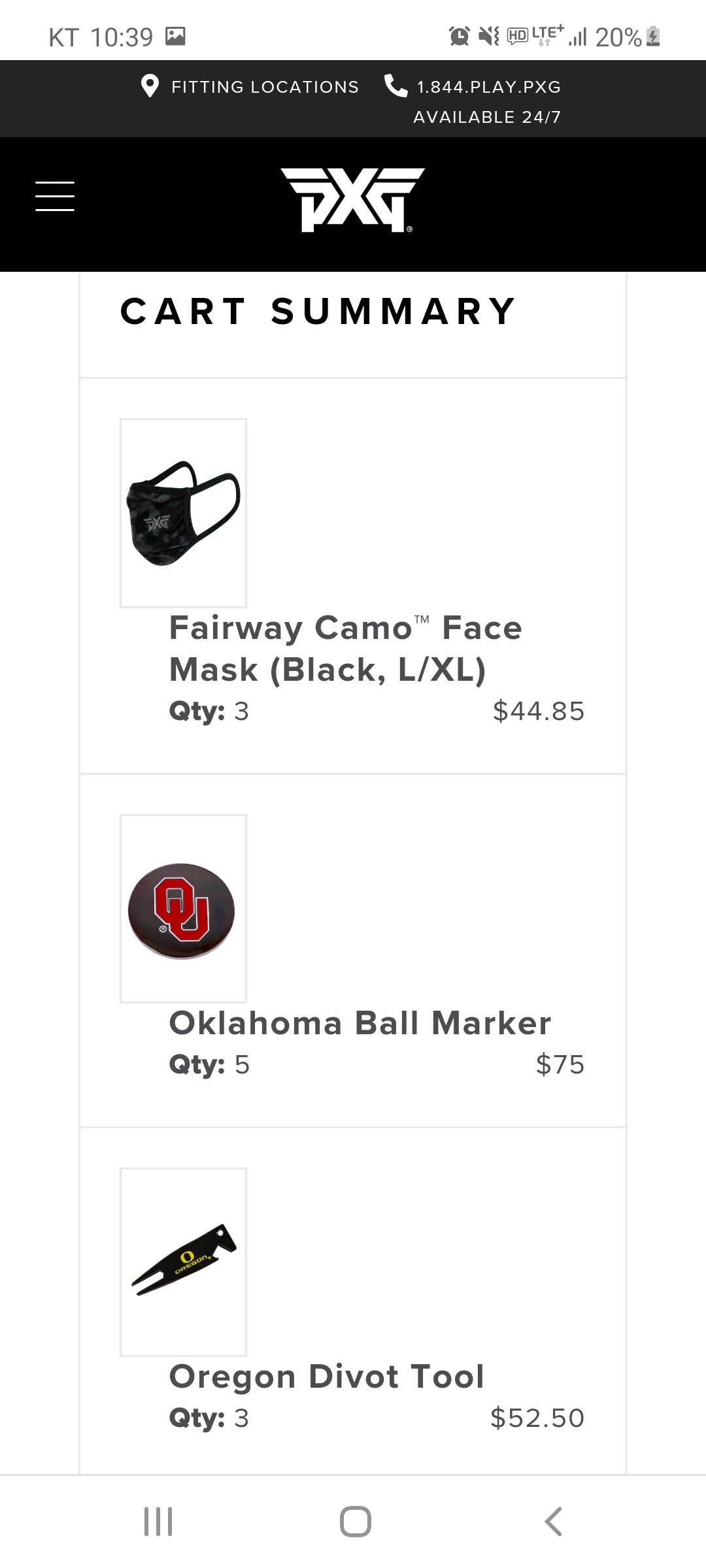Tap the Cart Summary heading
The image size is (706, 1568).
(x=318, y=311)
